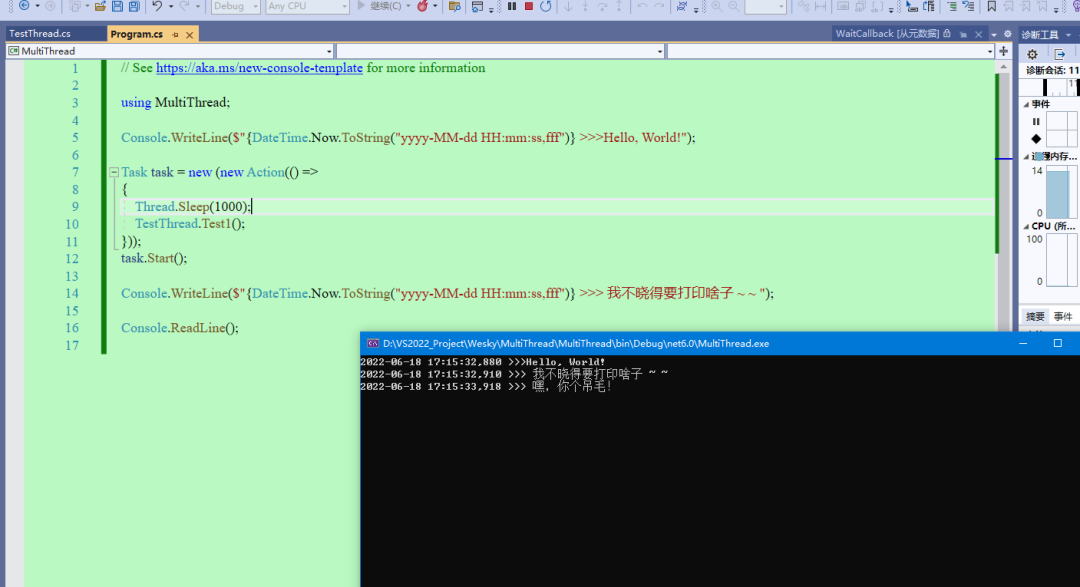
Task: Select the 事件 tab in Diagnostic Tools
Action: [x=1063, y=316]
